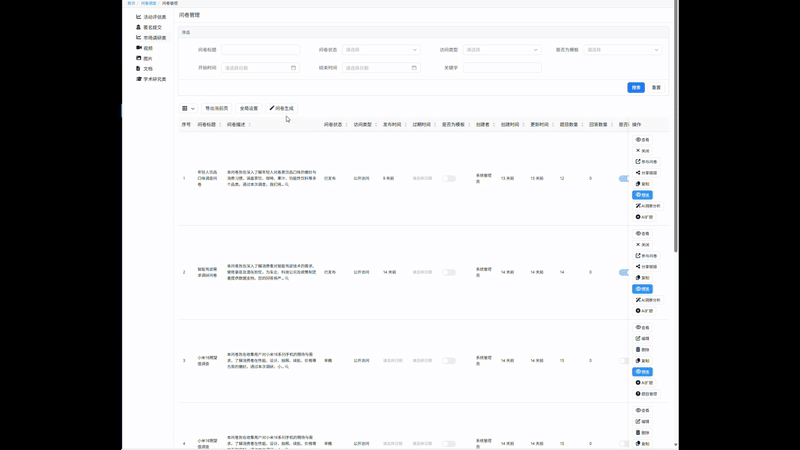Click 查看 eye button in row 1
Viewport: 800px width, 450px height.
tap(642, 140)
